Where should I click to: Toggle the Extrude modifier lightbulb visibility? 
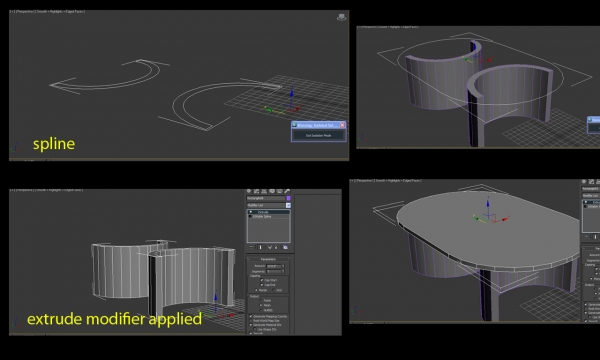pos(251,212)
